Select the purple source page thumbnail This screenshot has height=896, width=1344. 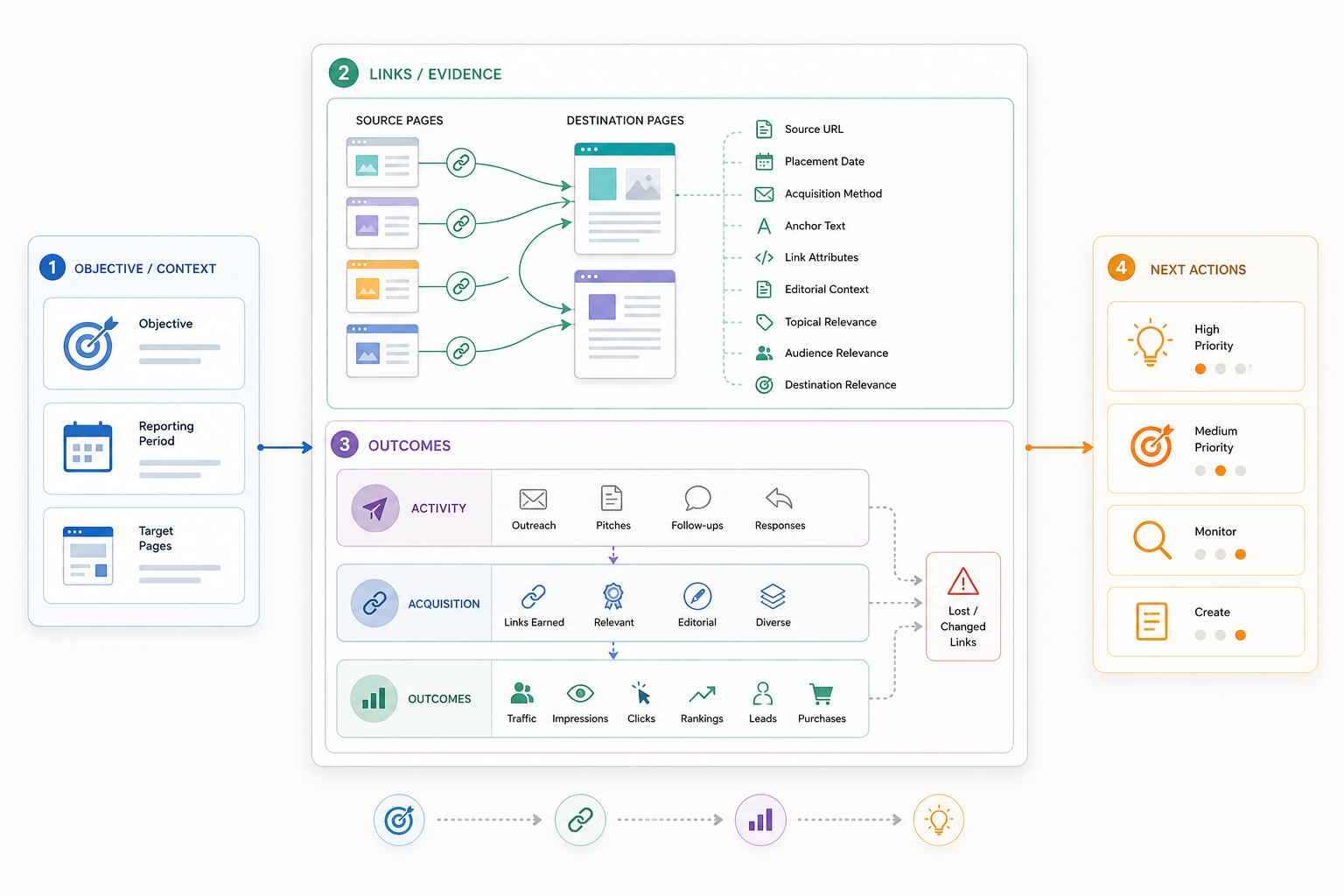tap(382, 224)
